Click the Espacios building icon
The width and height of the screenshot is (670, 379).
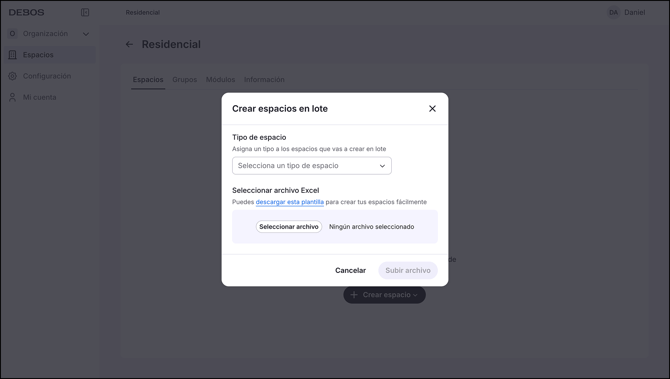coord(12,55)
